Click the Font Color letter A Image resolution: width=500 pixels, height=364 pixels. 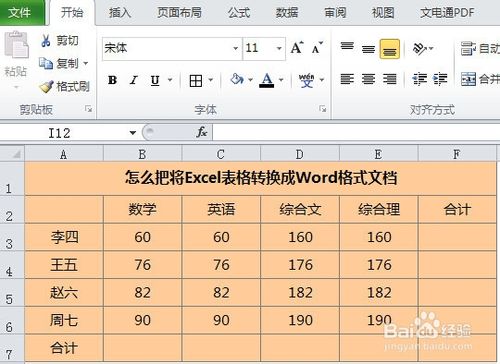pyautogui.click(x=266, y=80)
